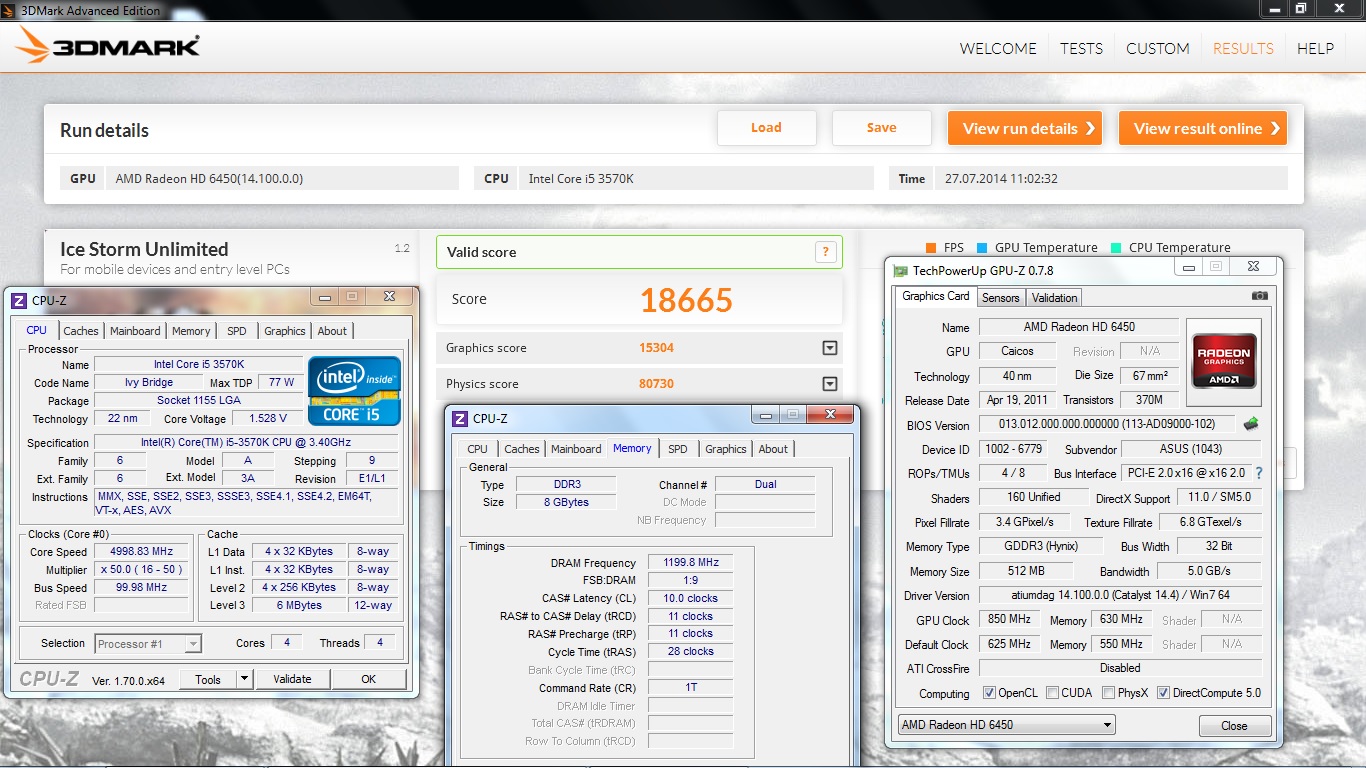Open the Processor #1 selection dropdown
Image resolution: width=1366 pixels, height=768 pixels.
[x=148, y=644]
